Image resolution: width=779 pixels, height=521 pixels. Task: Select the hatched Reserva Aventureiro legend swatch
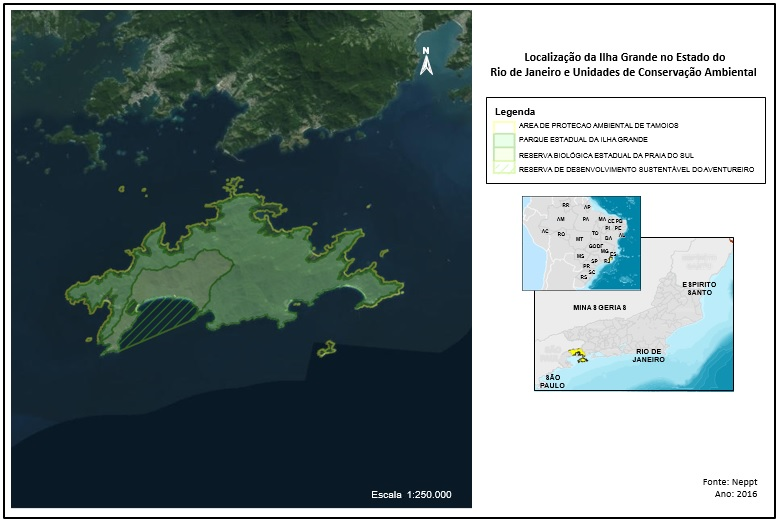[x=504, y=170]
